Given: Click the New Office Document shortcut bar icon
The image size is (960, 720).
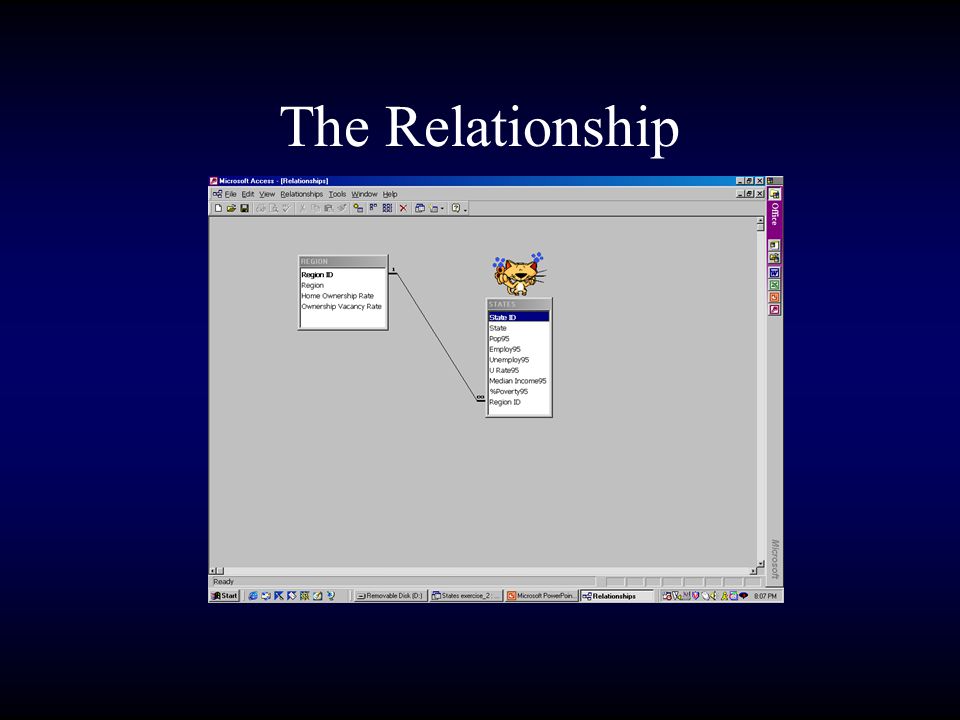Looking at the screenshot, I should click(774, 246).
